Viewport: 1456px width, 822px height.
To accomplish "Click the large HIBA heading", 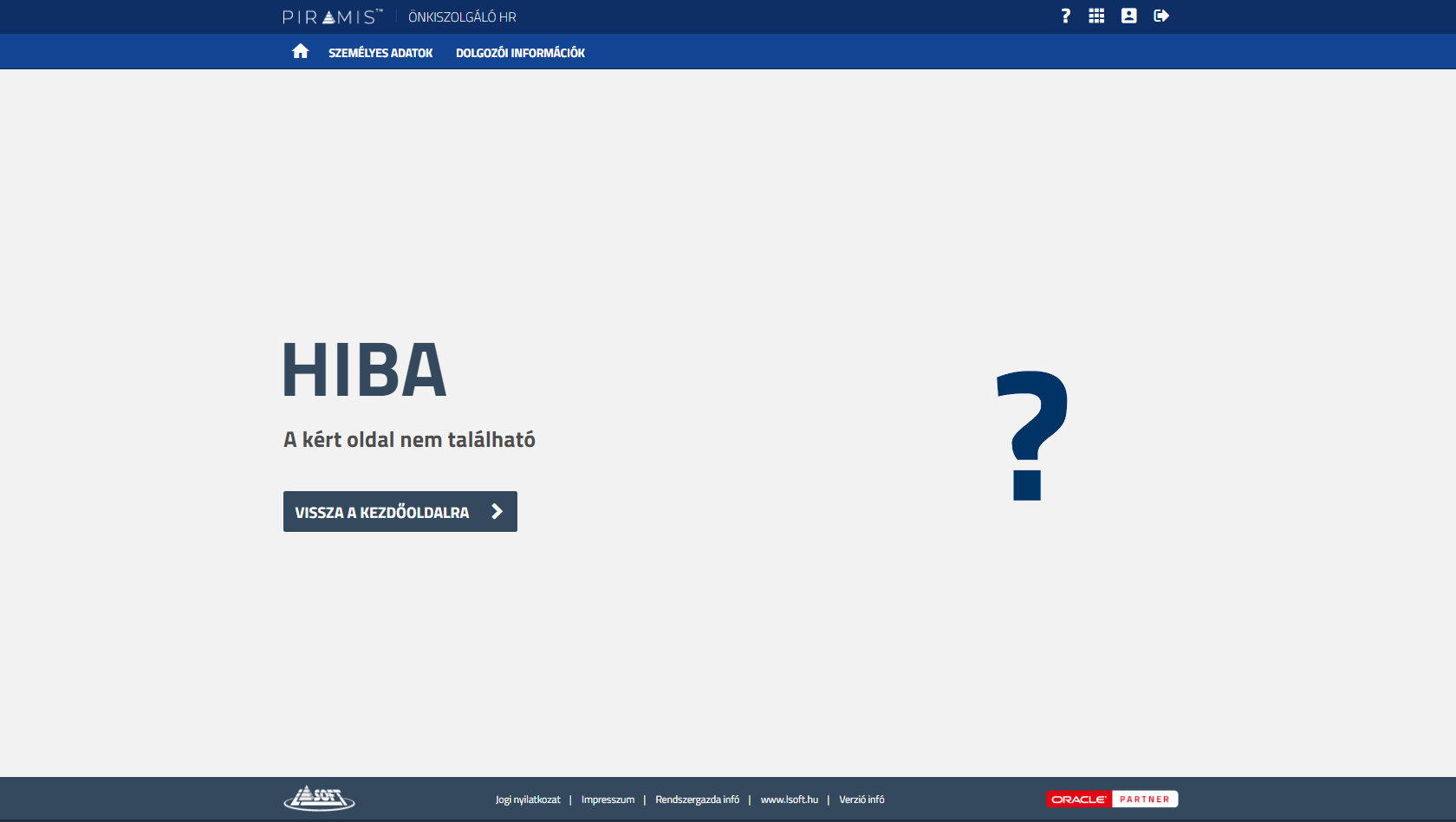I will click(x=364, y=371).
